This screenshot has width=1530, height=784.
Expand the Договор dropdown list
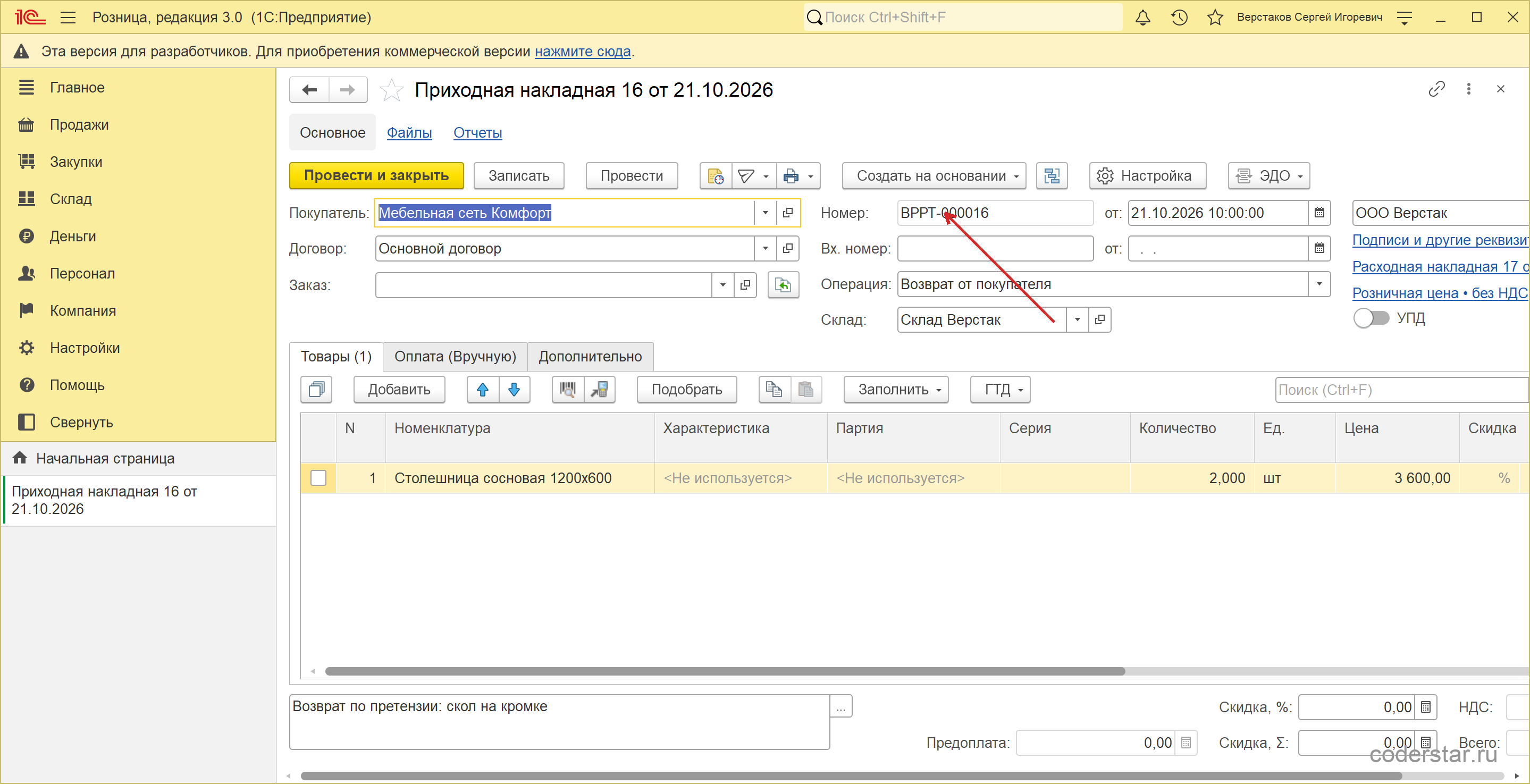point(765,248)
